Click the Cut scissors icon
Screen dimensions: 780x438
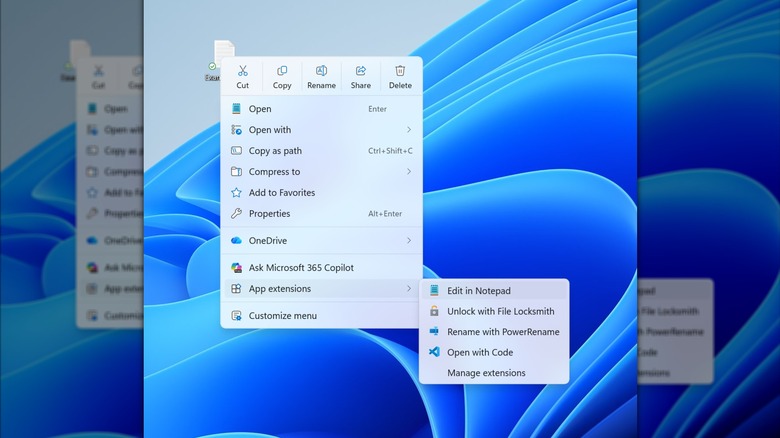point(243,71)
